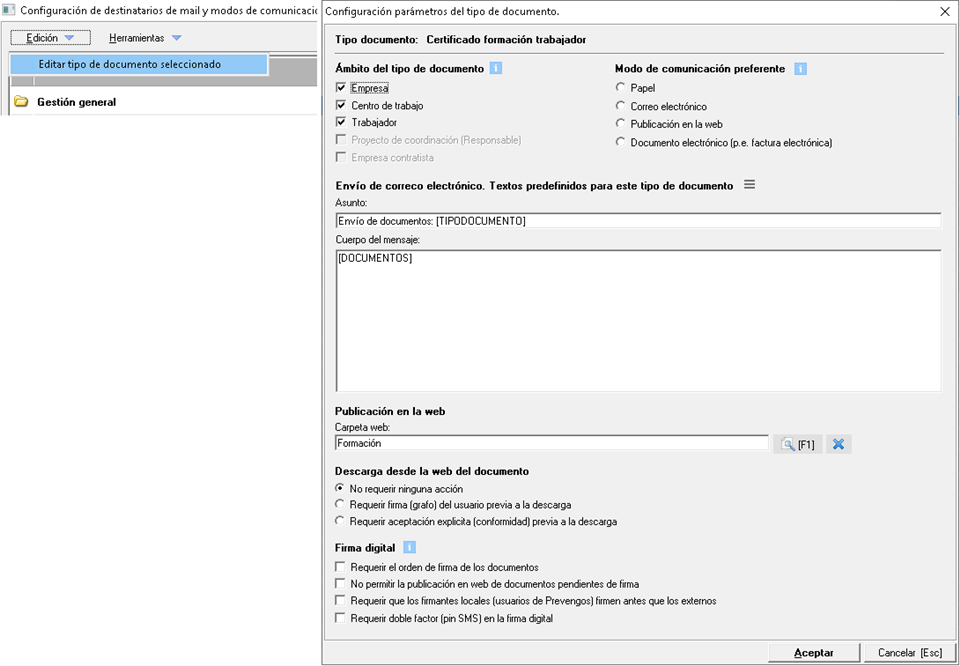Open the Herramientas dropdown menu
The height and width of the screenshot is (666, 960).
[x=145, y=38]
